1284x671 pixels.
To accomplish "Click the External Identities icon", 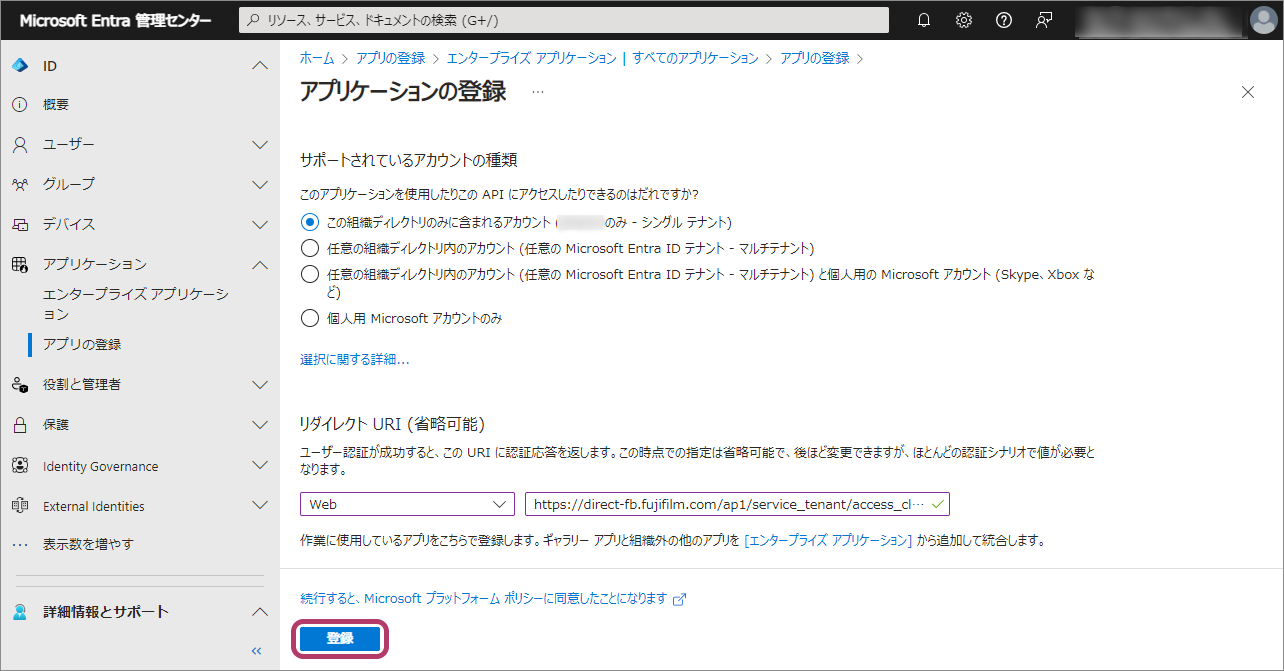I will point(20,506).
